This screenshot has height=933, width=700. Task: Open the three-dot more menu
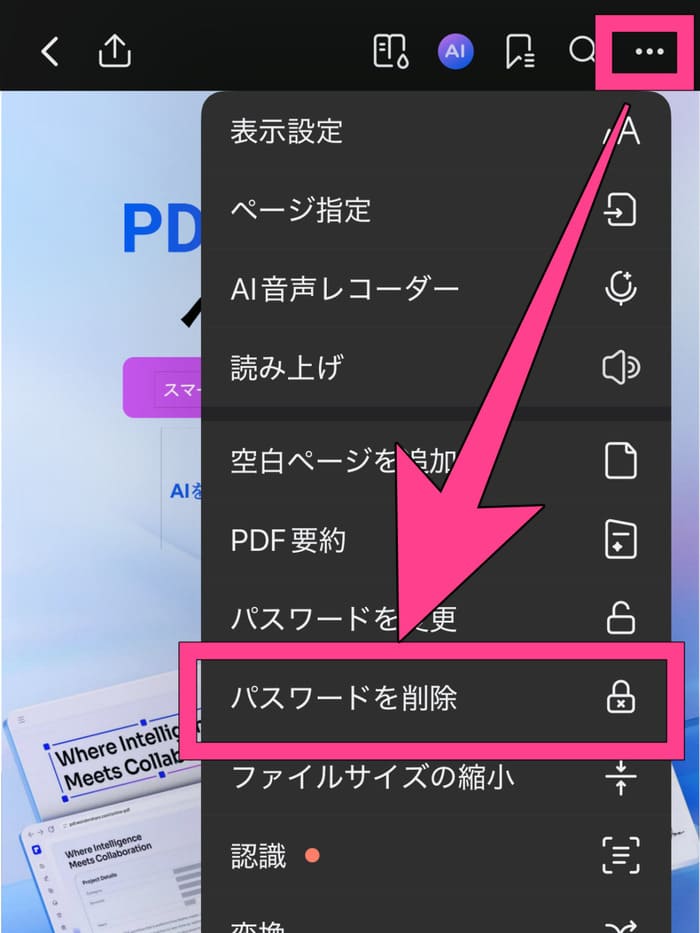(649, 51)
